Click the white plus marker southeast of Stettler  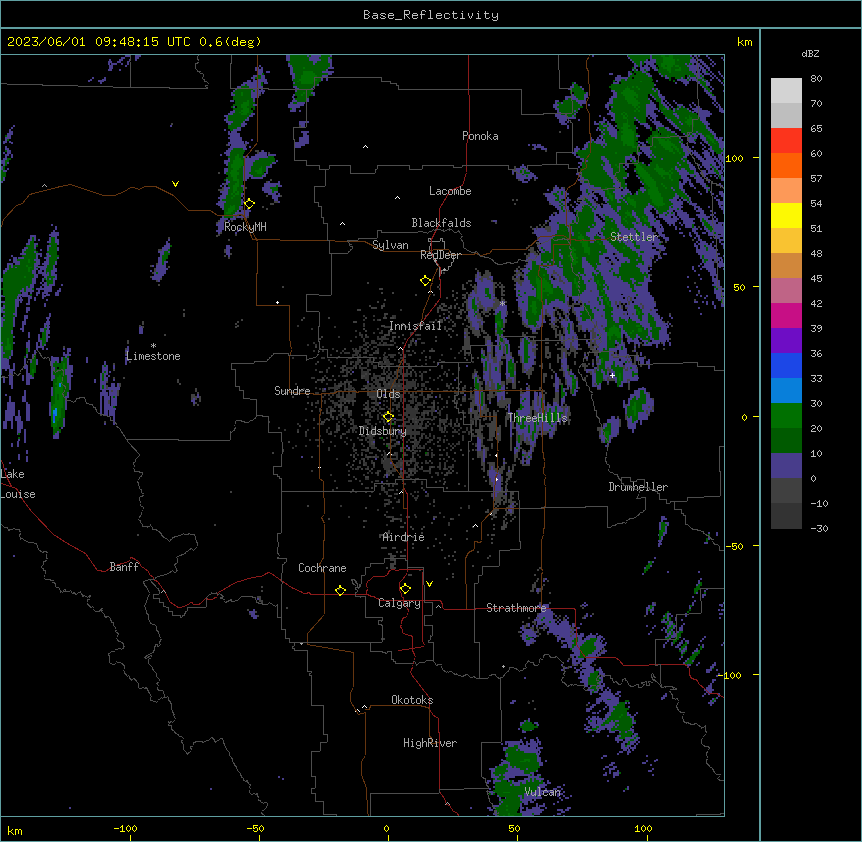612,375
